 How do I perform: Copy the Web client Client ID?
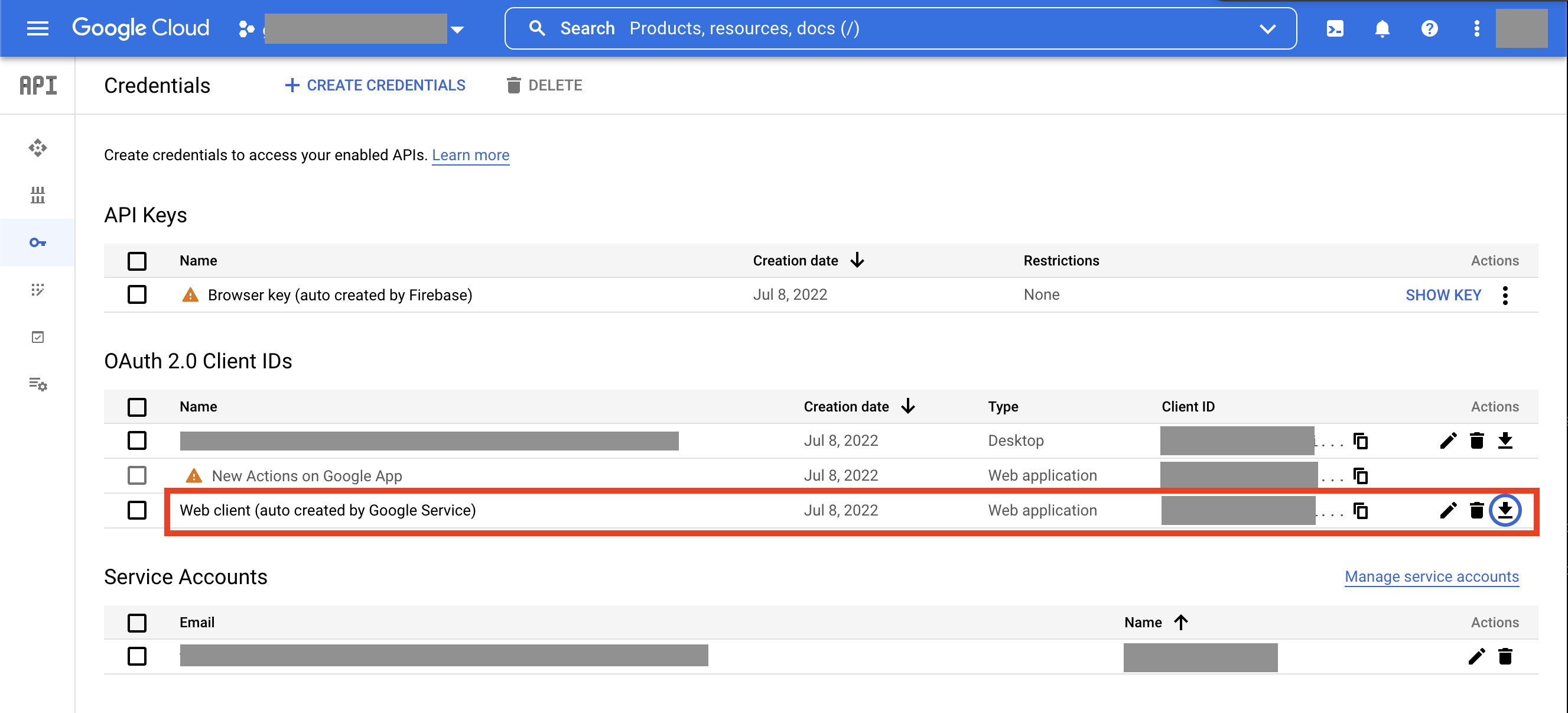pos(1361,511)
